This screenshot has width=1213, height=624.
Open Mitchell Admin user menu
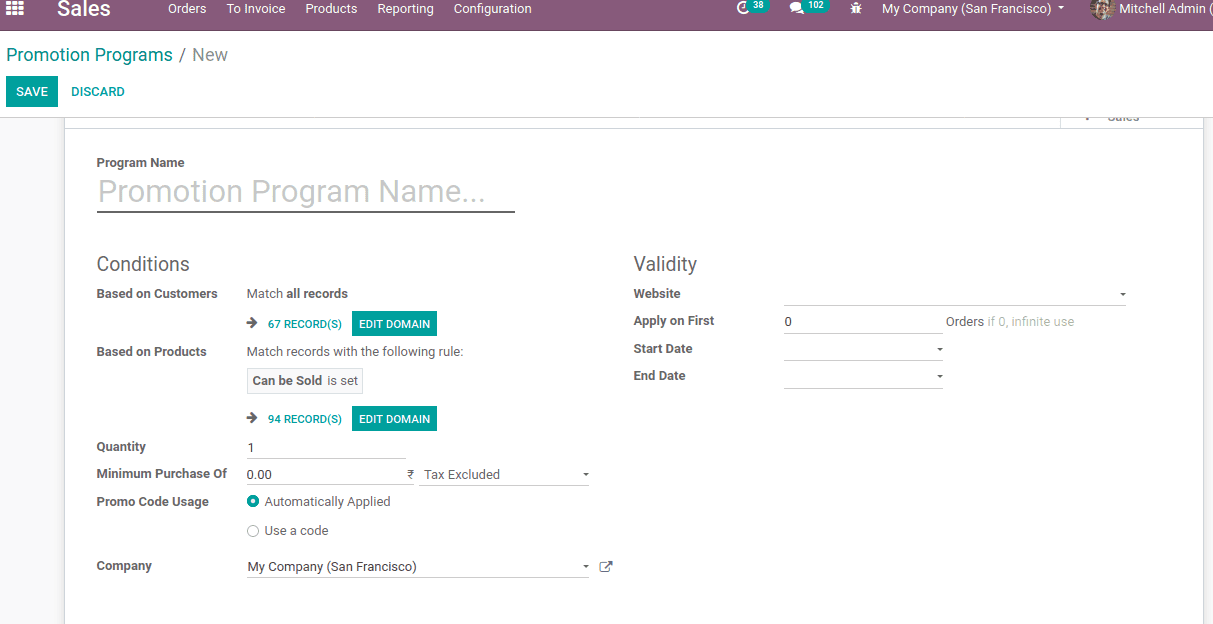click(1151, 9)
